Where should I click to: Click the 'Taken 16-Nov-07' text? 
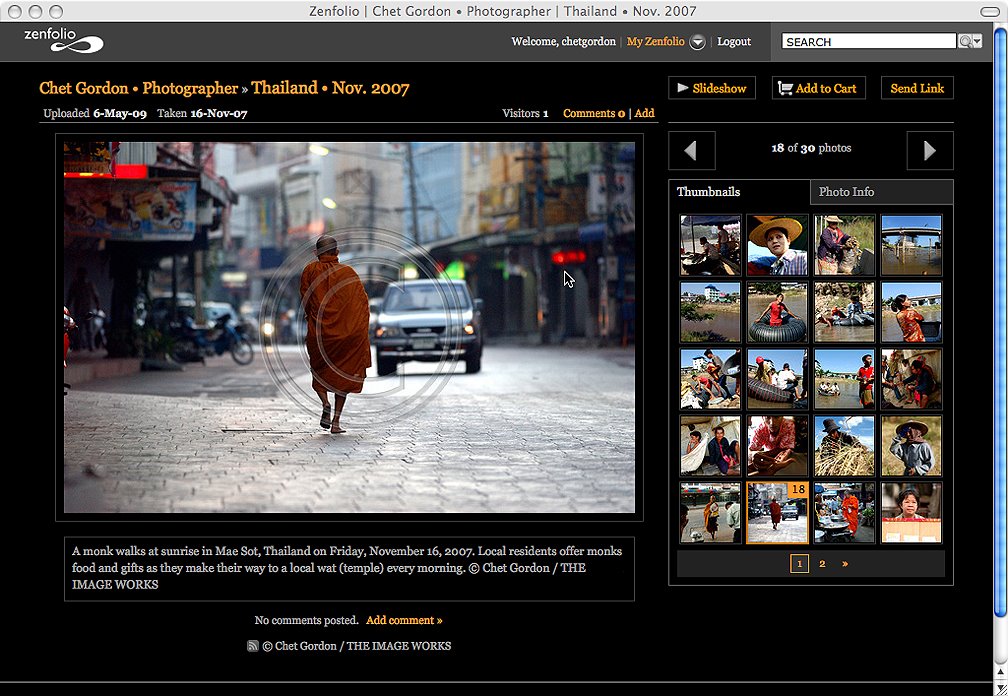click(x=202, y=113)
